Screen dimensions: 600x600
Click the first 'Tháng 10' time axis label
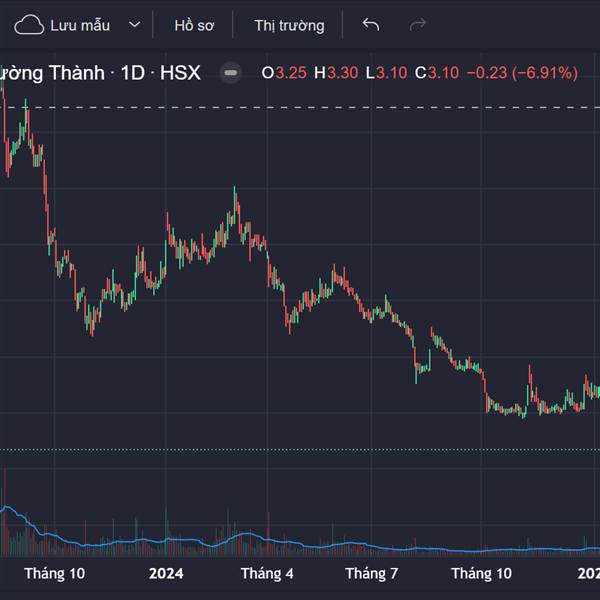[x=55, y=573]
